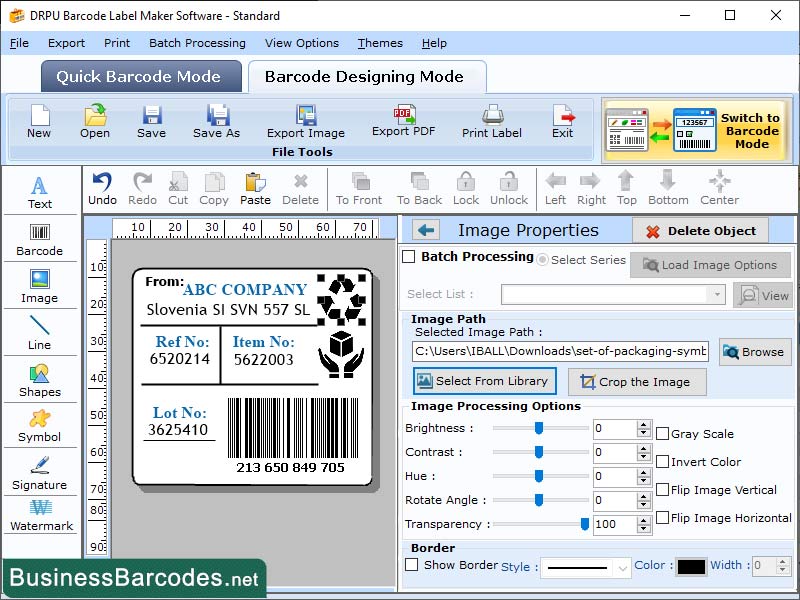Switch to Barcode Mode

pos(695,130)
